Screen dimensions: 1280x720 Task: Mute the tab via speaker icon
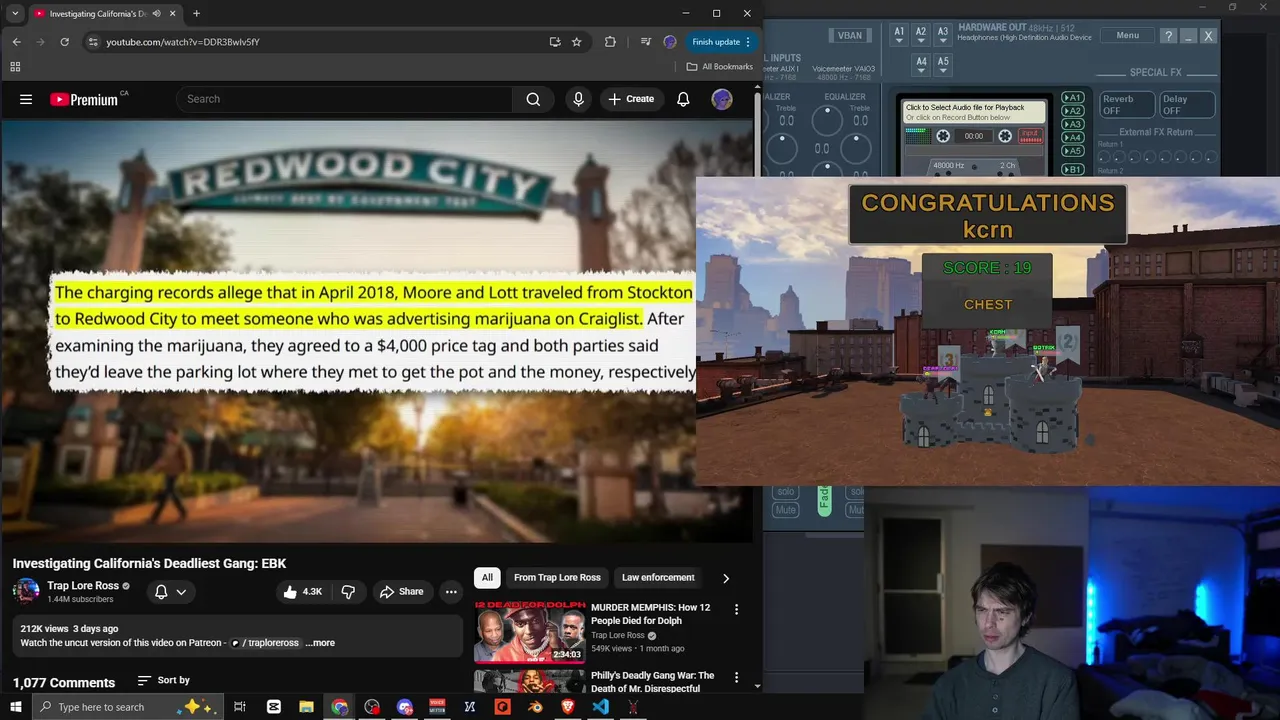157,14
